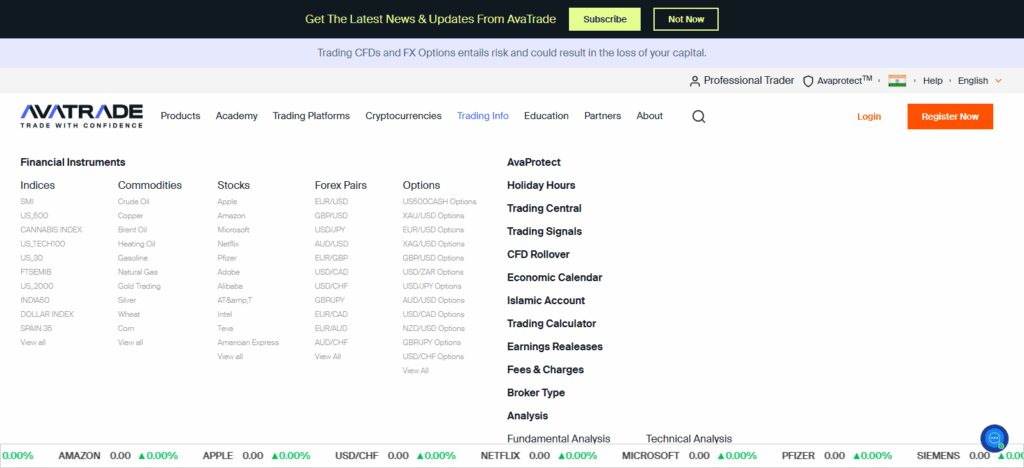Screen dimensions: 1024x468
Task: Open Trading Central page
Action: click(x=544, y=208)
